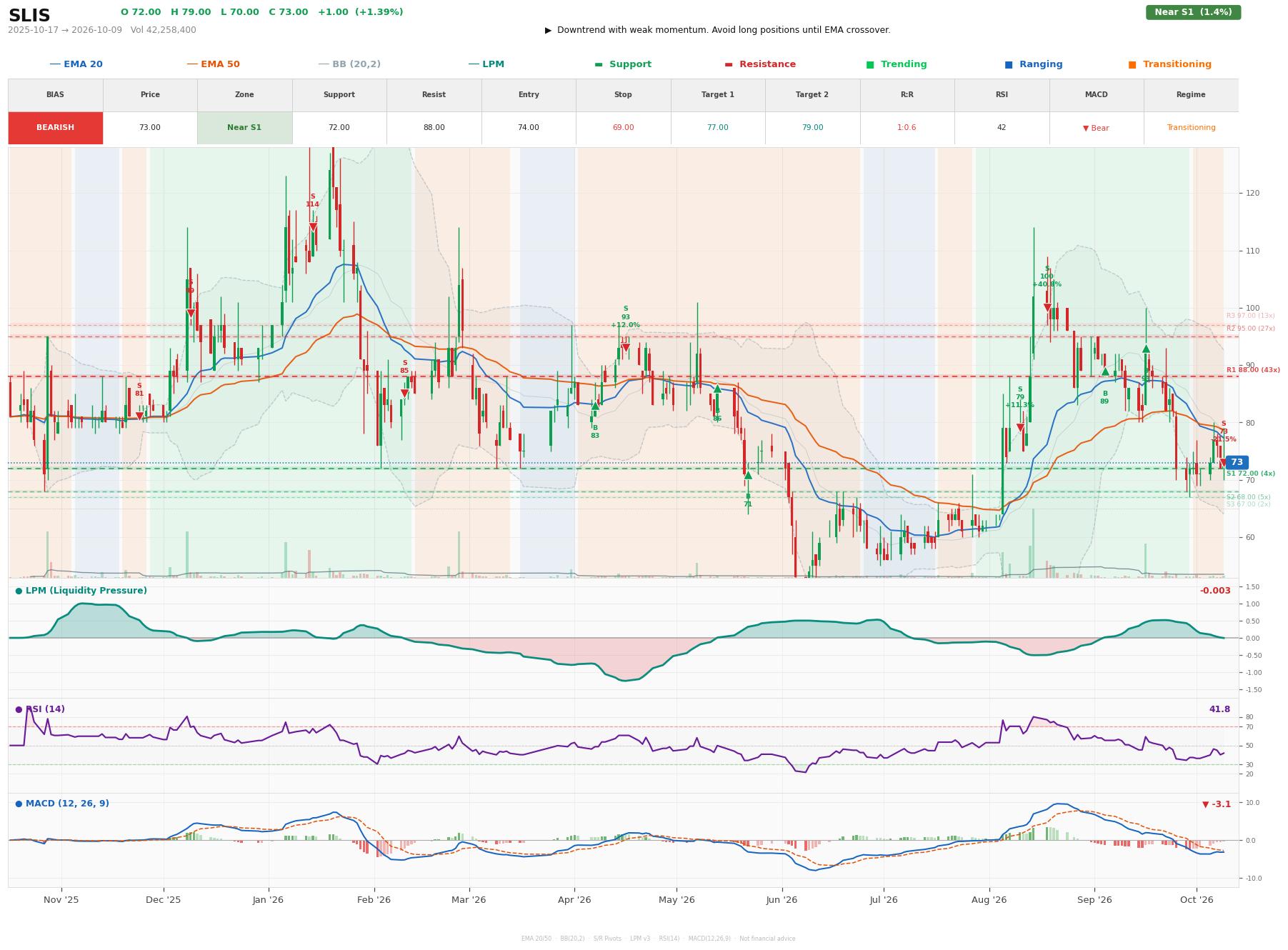
Task: Click the green Near S1 (1.4%) badge
Action: pyautogui.click(x=1193, y=12)
